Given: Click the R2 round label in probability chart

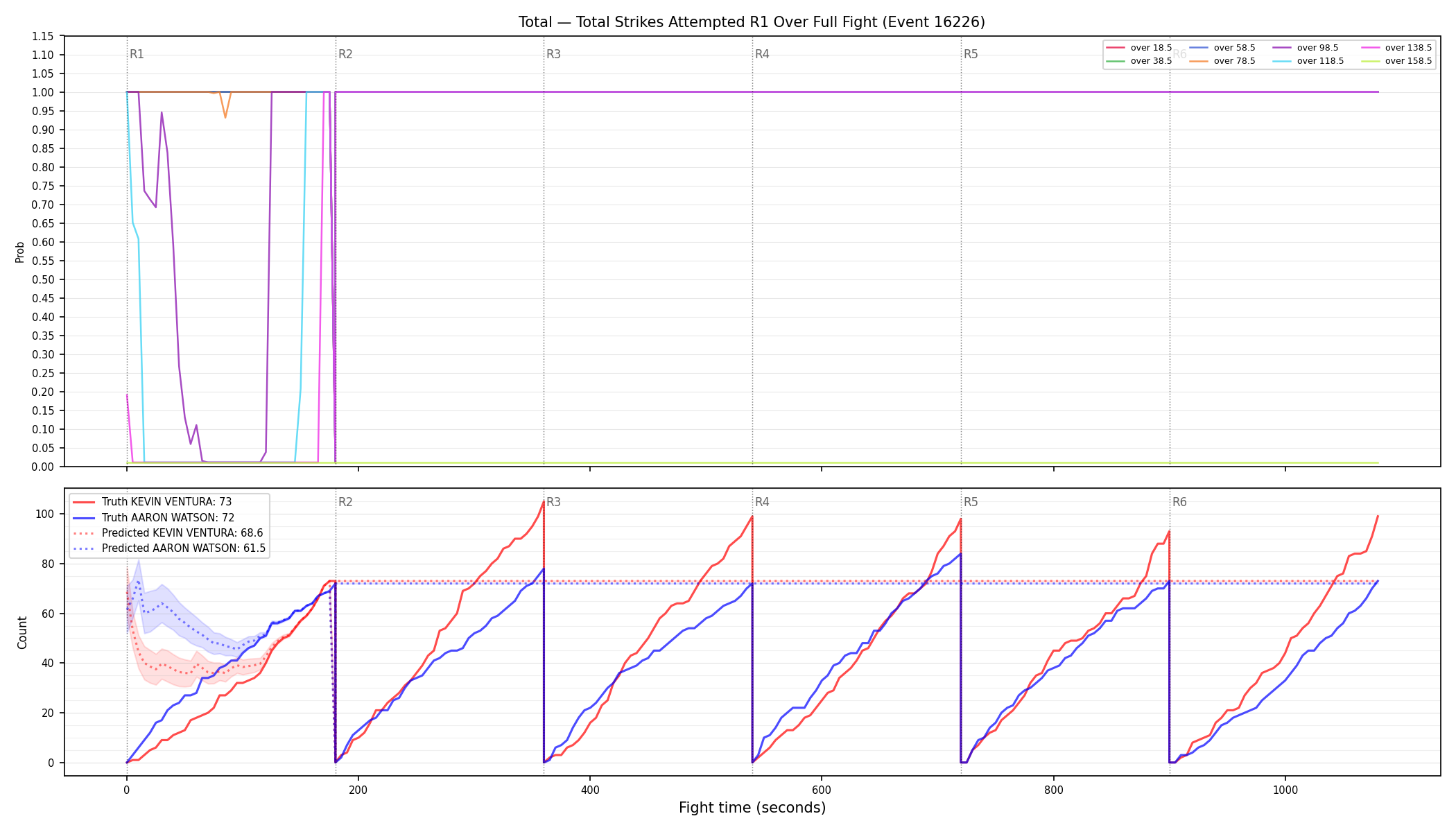Looking at the screenshot, I should 345,54.
